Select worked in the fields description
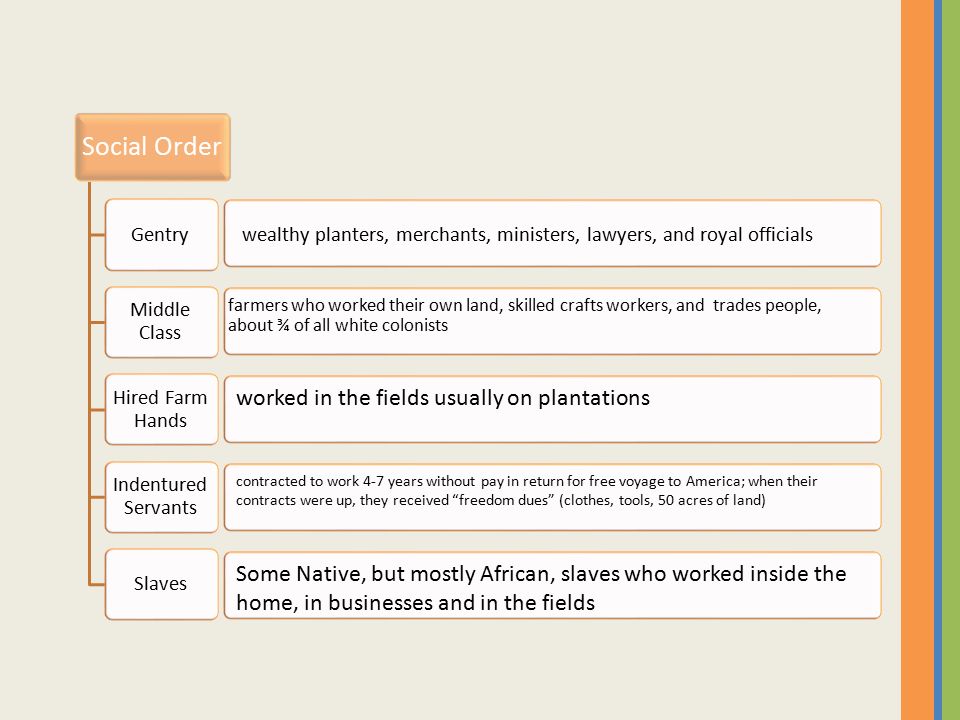The width and height of the screenshot is (960, 720). (552, 409)
